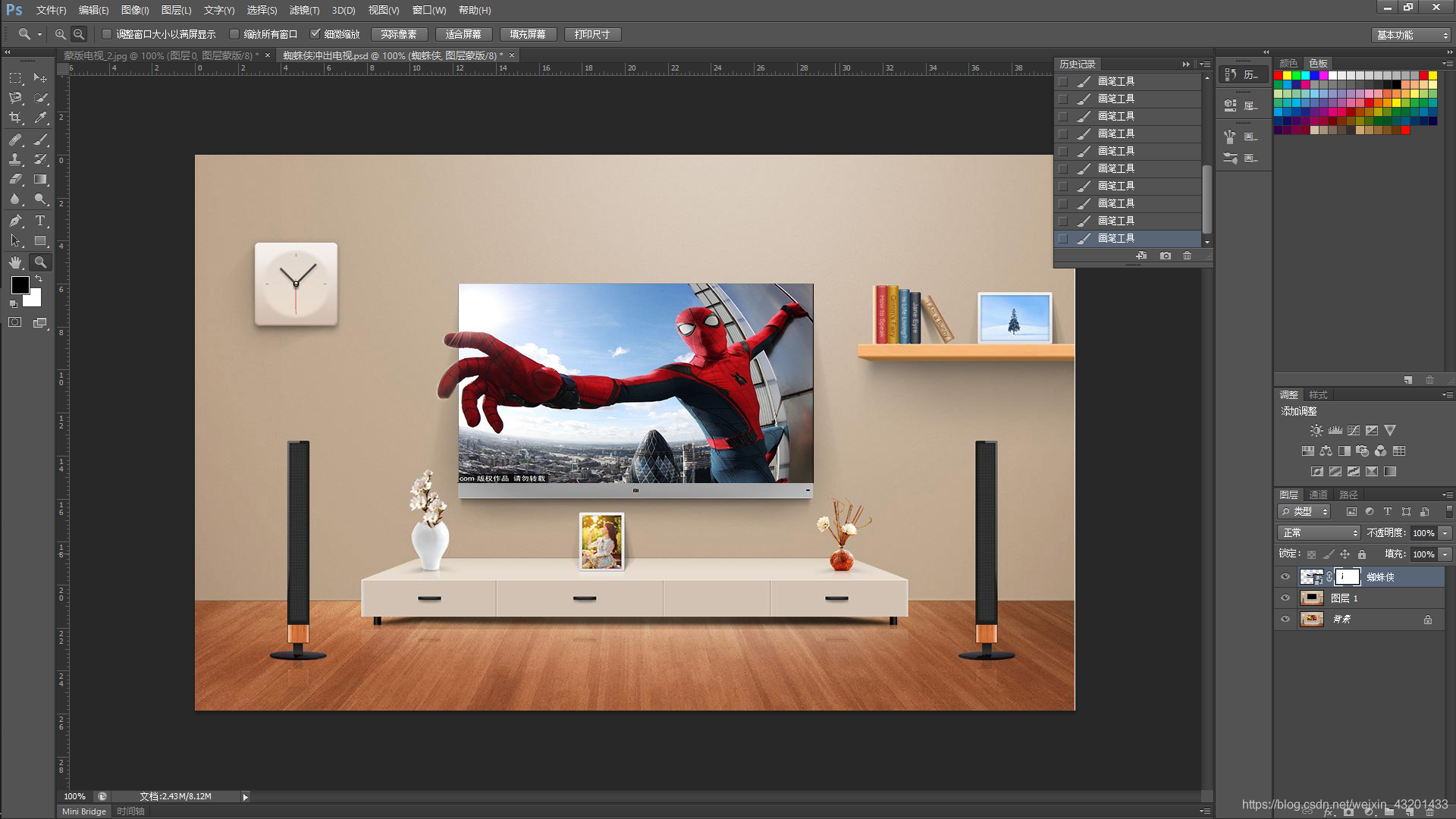Screen dimensions: 1456x819
Task: Click the zoom out magnifier icon
Action: [x=79, y=34]
